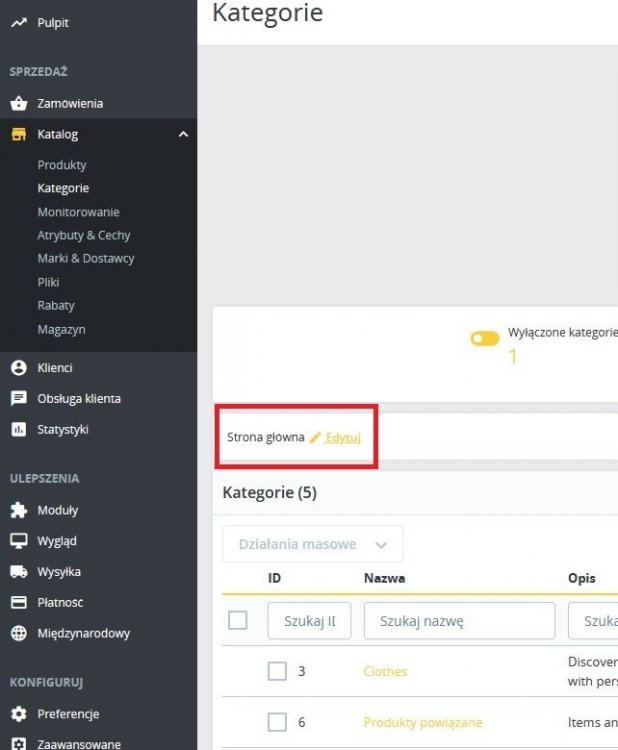Open Pulpit dashboard trend icon
The height and width of the screenshot is (750, 618).
coord(19,22)
